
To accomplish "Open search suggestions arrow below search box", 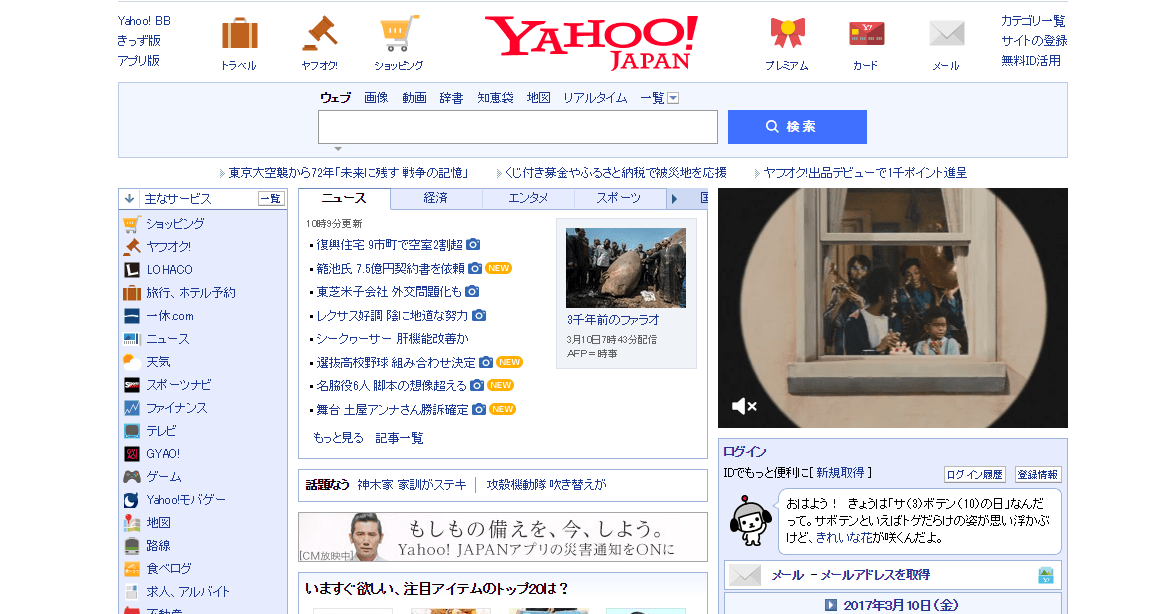I will pyautogui.click(x=338, y=149).
